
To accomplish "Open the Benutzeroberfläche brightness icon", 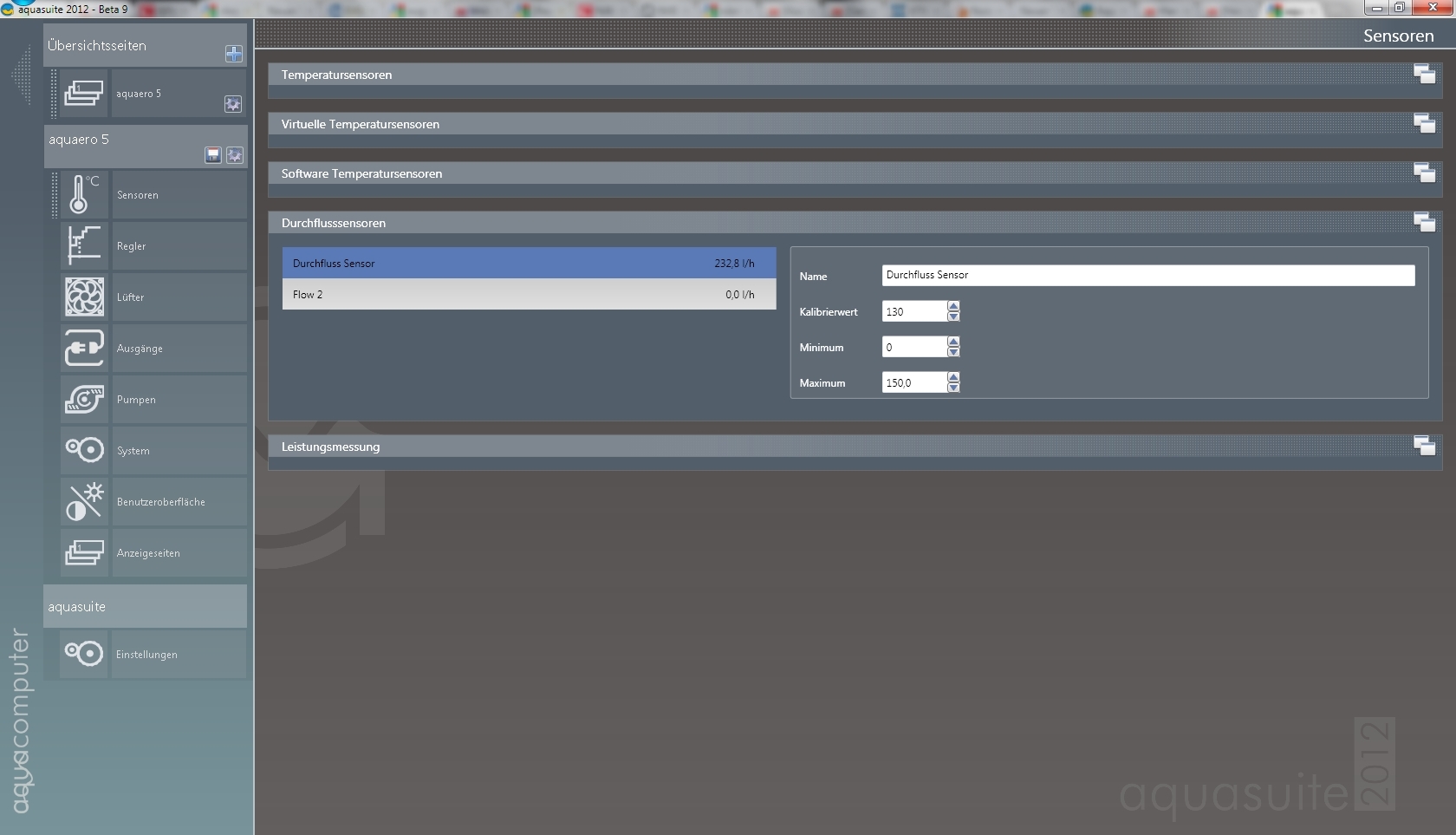I will [x=84, y=502].
